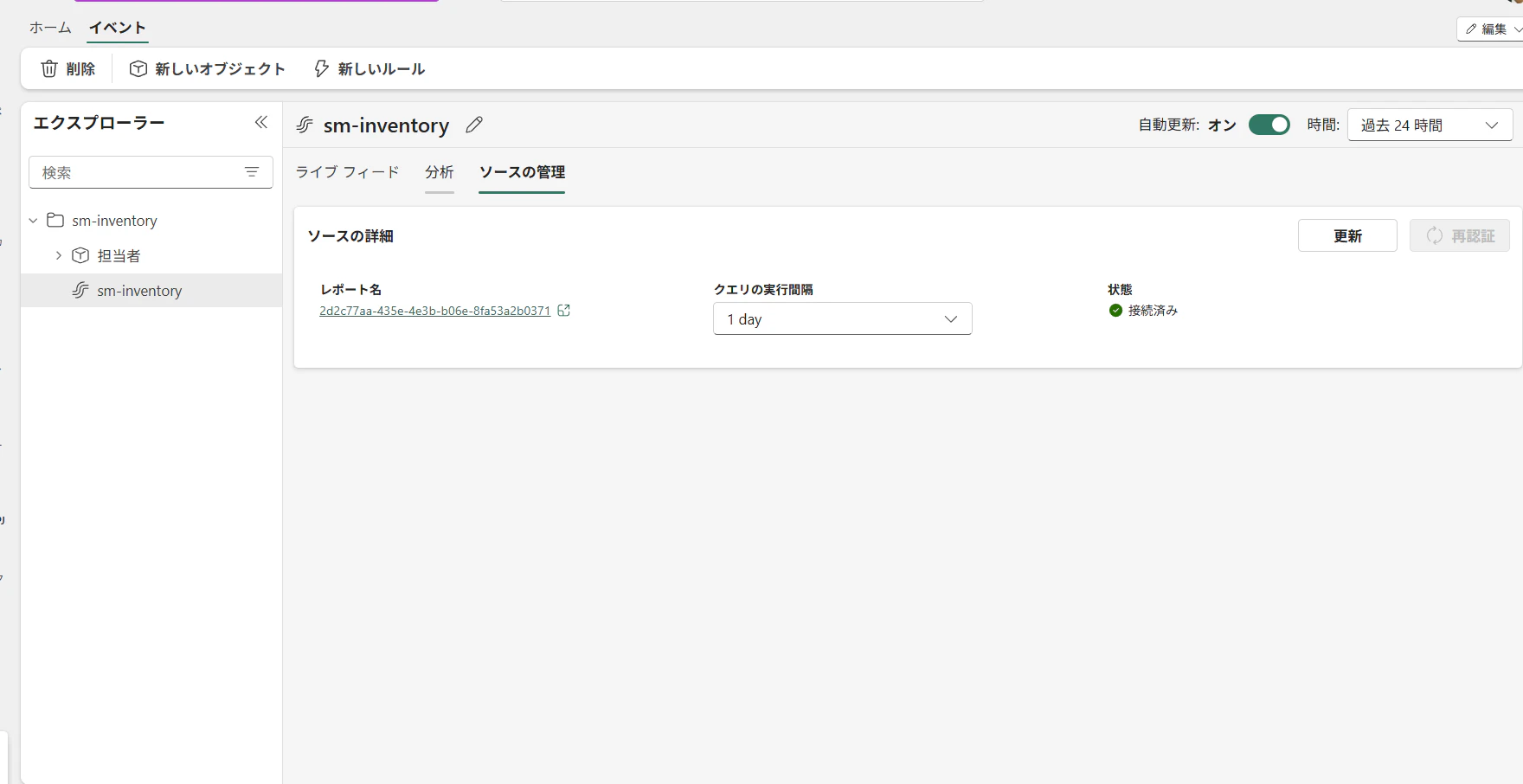Click the 接続済み status text

1153,311
